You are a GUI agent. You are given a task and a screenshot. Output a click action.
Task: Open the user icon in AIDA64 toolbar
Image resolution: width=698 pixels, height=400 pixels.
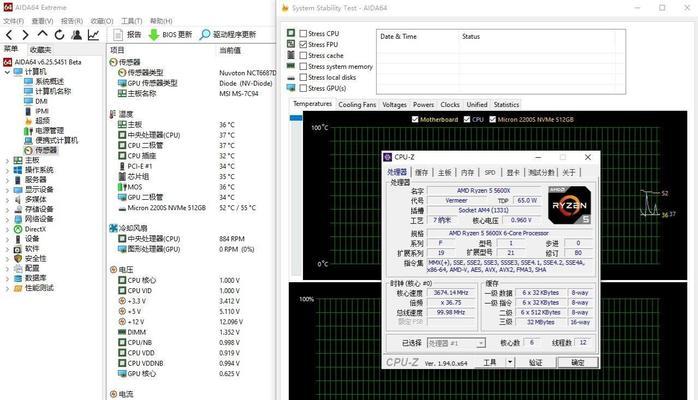76,35
